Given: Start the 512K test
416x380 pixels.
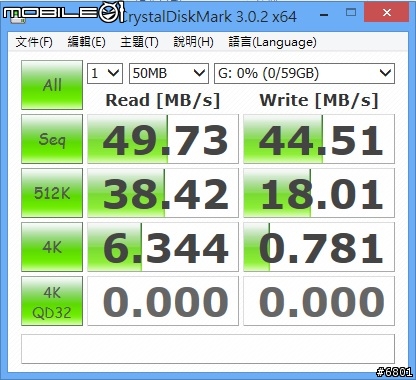Looking at the screenshot, I should tap(52, 193).
